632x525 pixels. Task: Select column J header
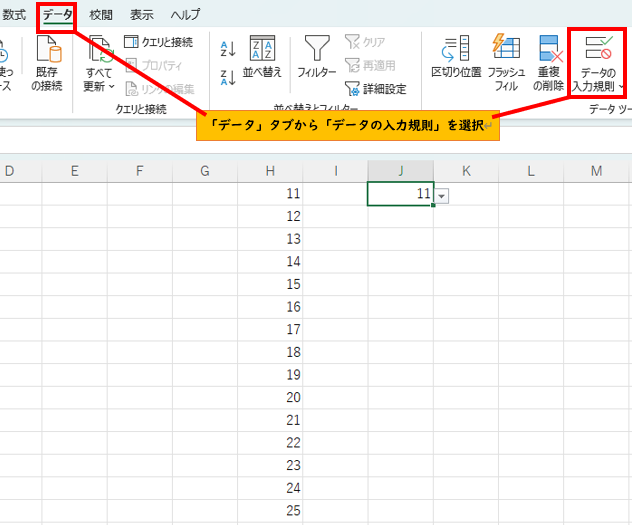click(x=401, y=171)
